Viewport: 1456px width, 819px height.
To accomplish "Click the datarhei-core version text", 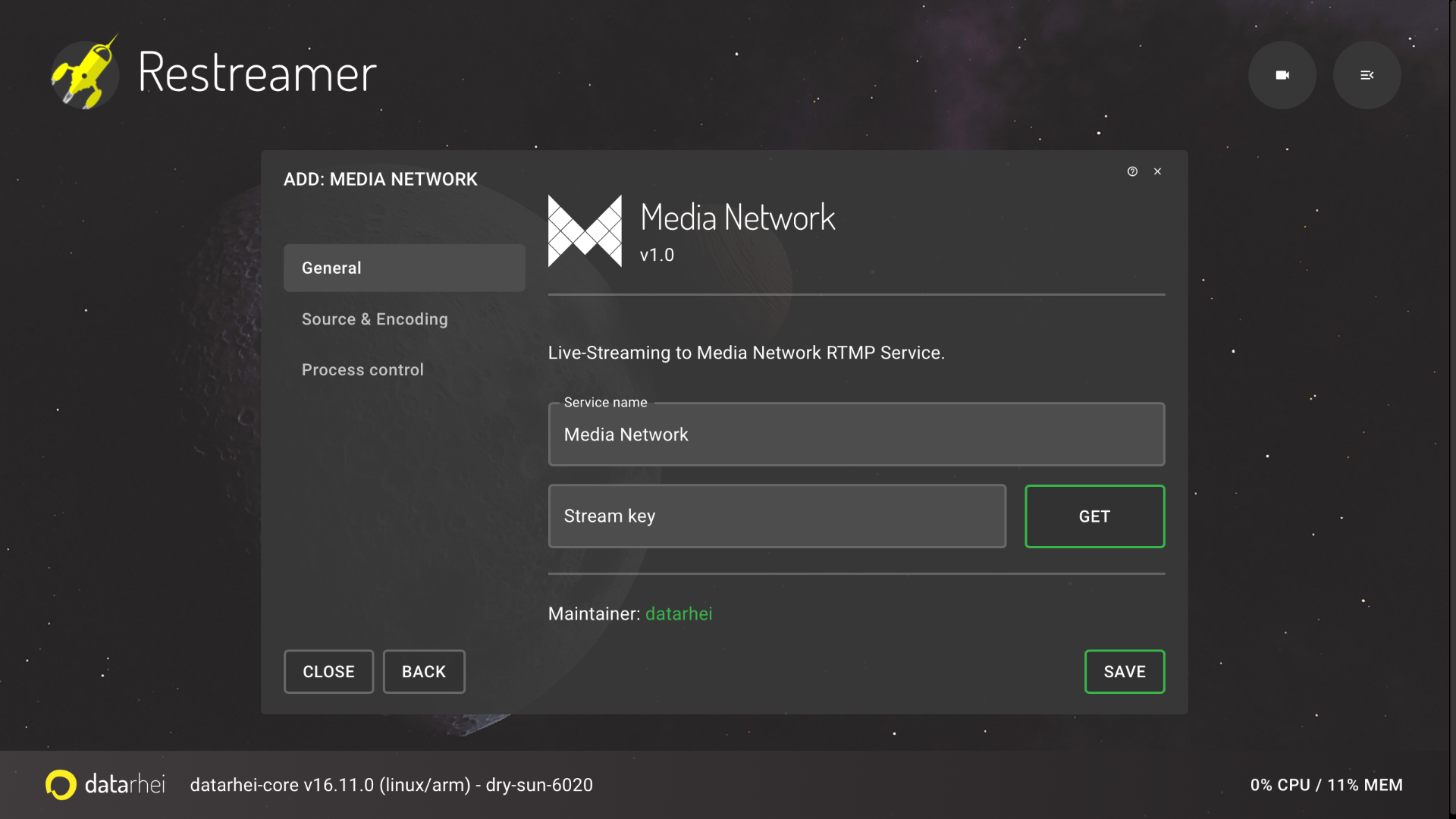I will click(x=391, y=785).
